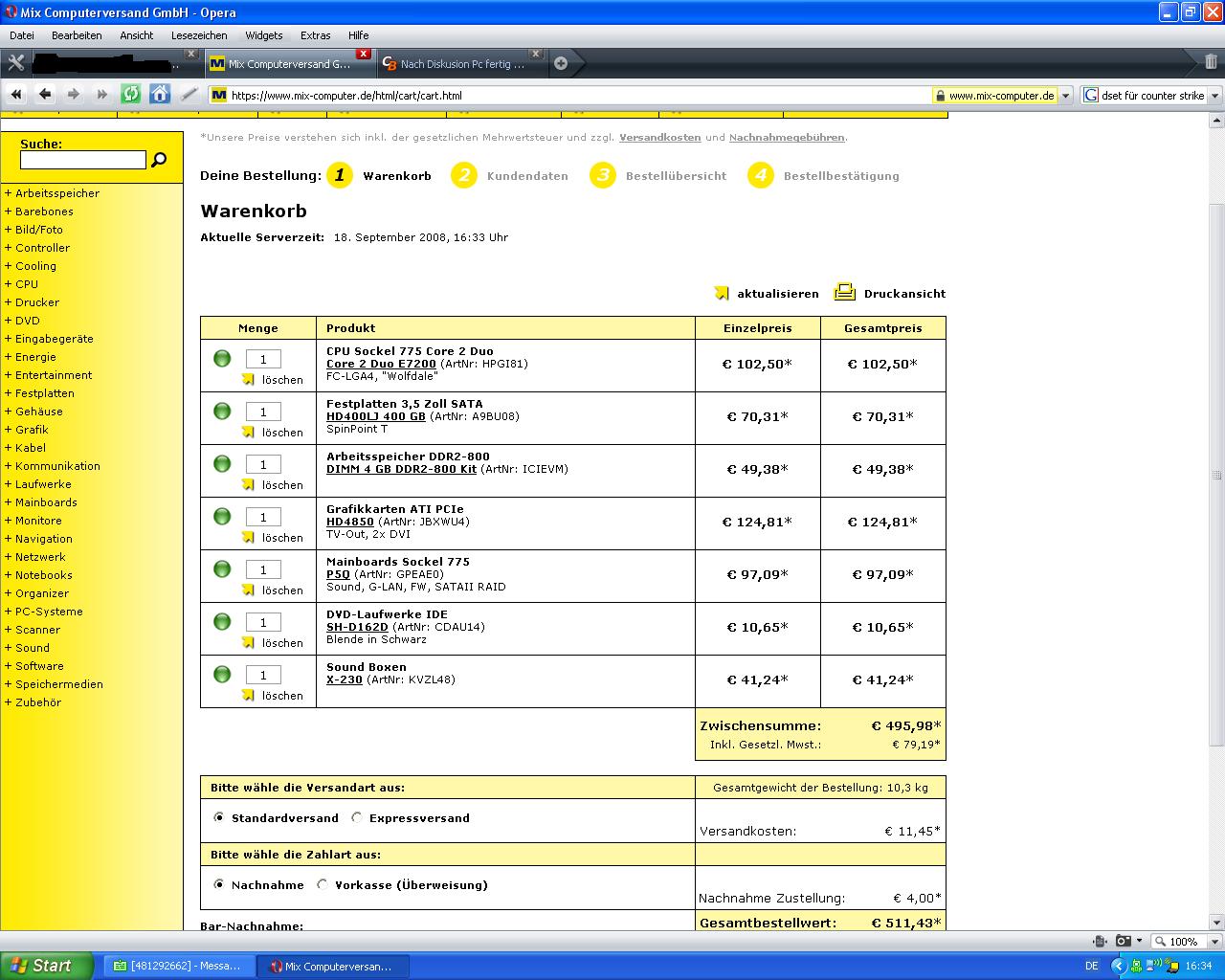Click the Gesamtbestellwert € 511,43 value
Screen dimensions: 1225x980
click(x=906, y=924)
